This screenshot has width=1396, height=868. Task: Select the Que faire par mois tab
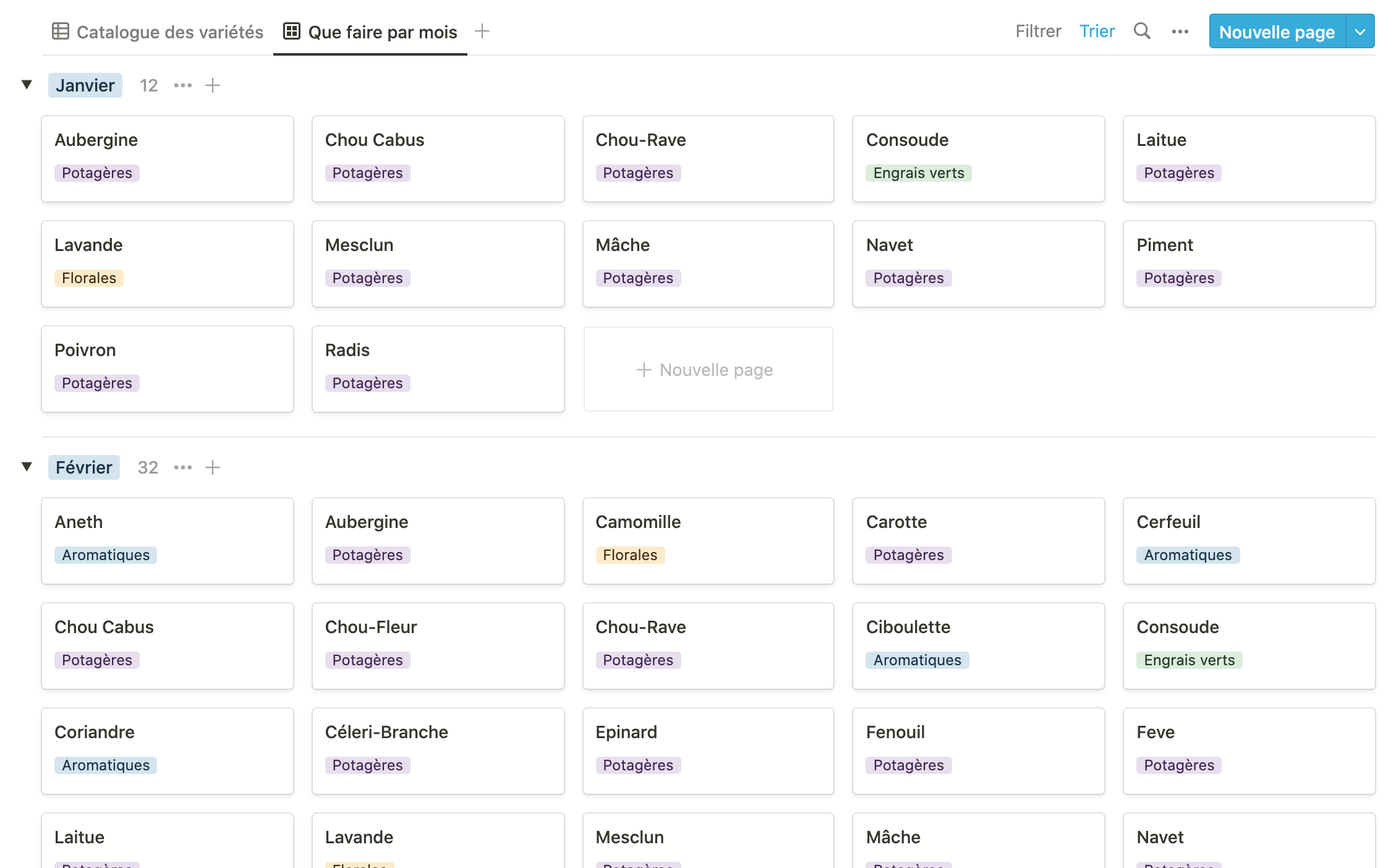pyautogui.click(x=382, y=32)
